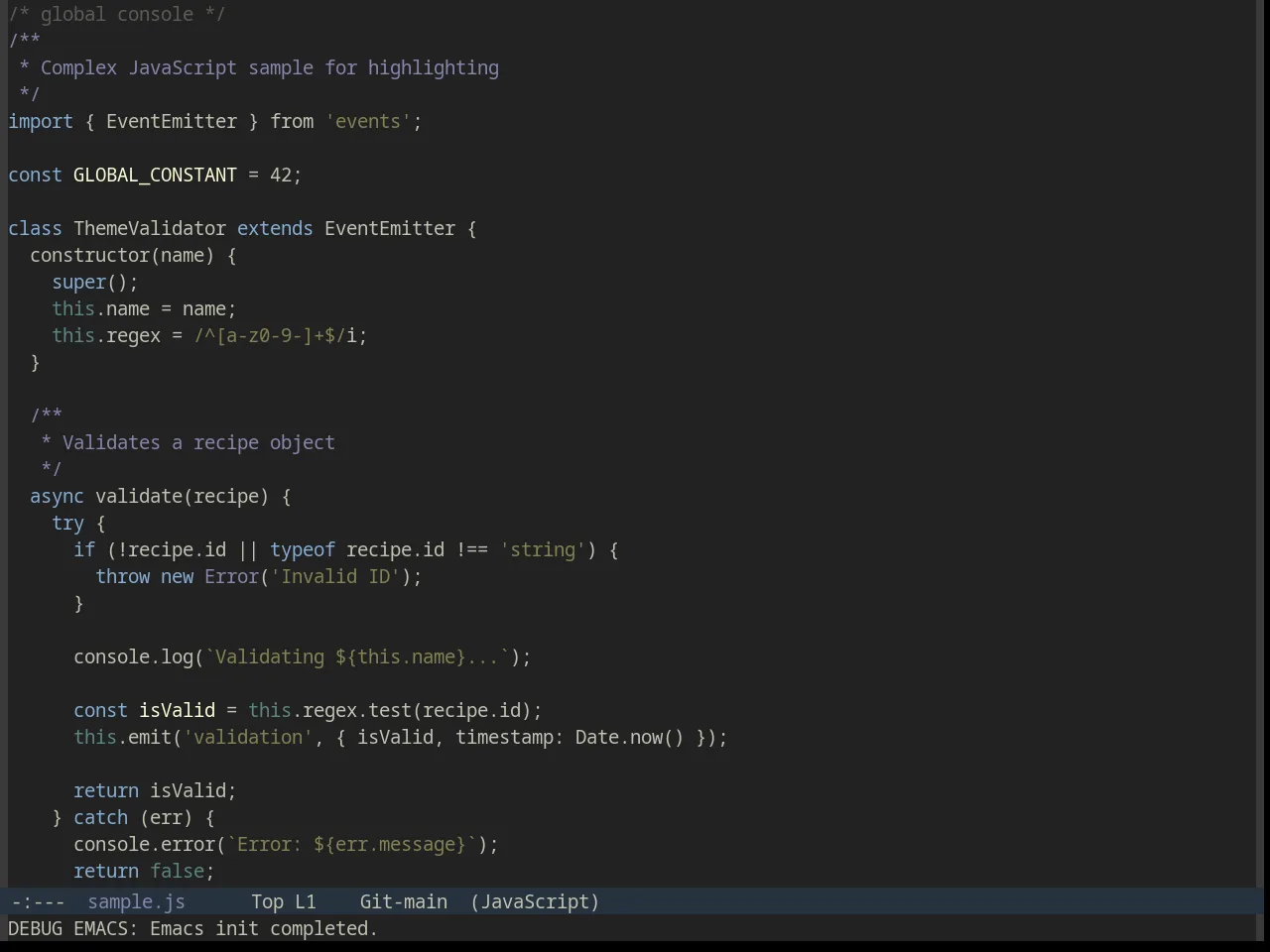Click the extends keyword
Image resolution: width=1270 pixels, height=952 pixels.
coord(275,228)
